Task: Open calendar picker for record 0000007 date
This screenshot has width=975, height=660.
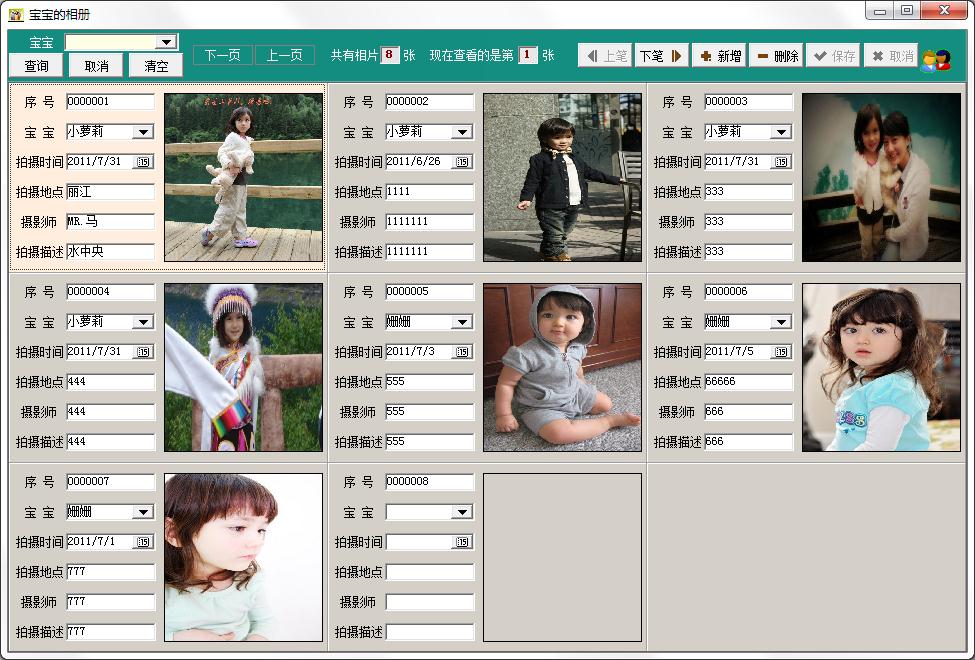Action: (142, 542)
